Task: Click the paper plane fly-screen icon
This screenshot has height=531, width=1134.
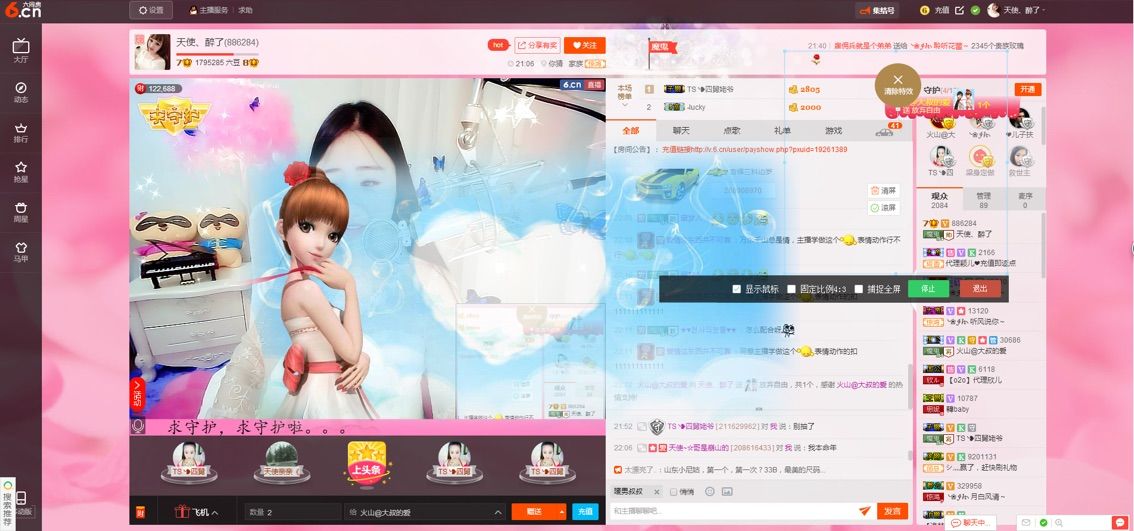Action: tap(864, 511)
